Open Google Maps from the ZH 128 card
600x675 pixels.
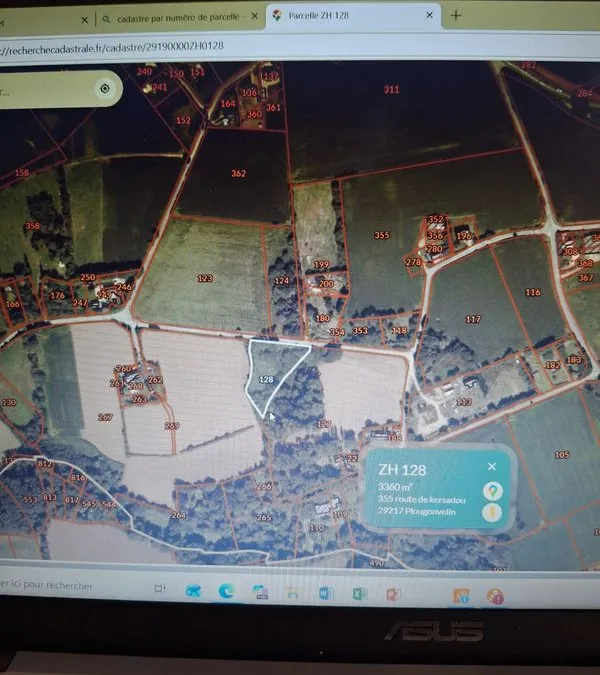493,491
